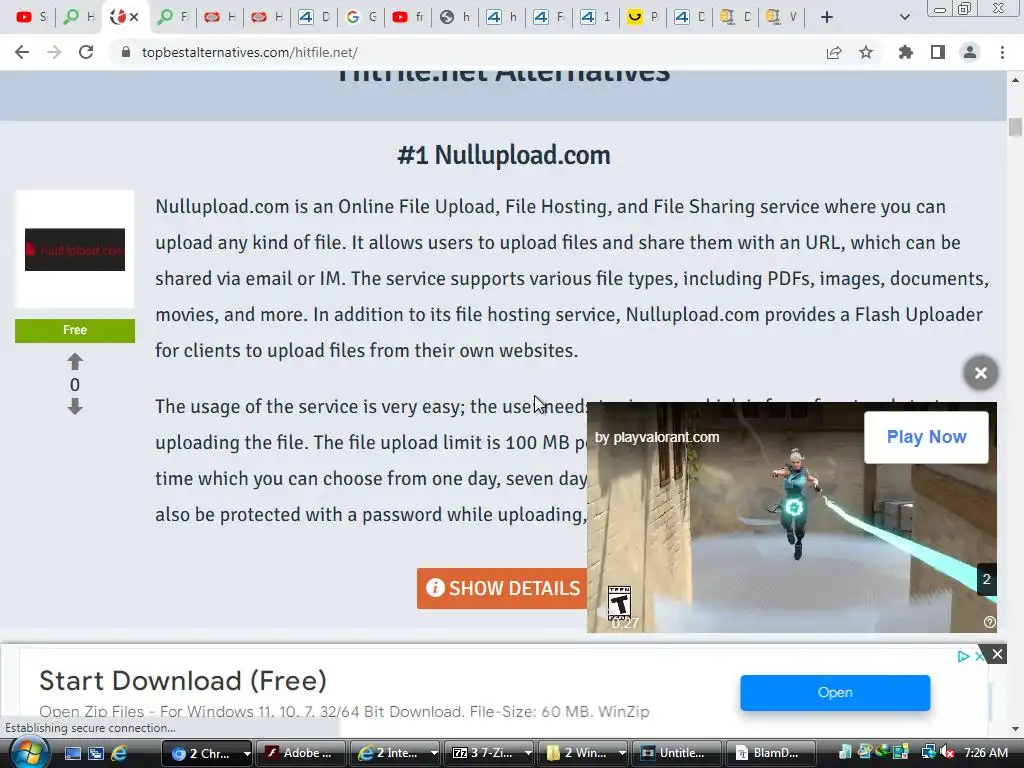Expand Windows Explorer group dropdown arrow
1024x768 pixels.
point(622,753)
